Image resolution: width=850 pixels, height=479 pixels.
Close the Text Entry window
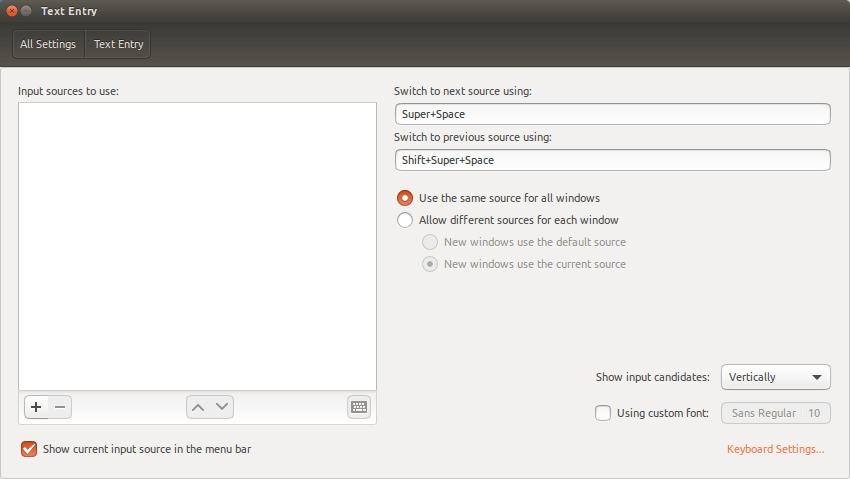12,11
